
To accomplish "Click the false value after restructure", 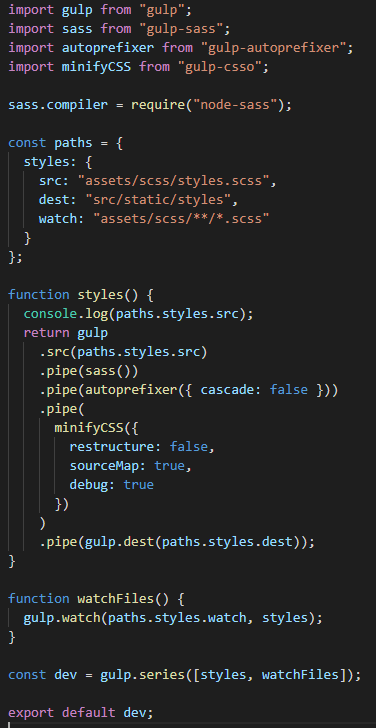I will 188,447.
